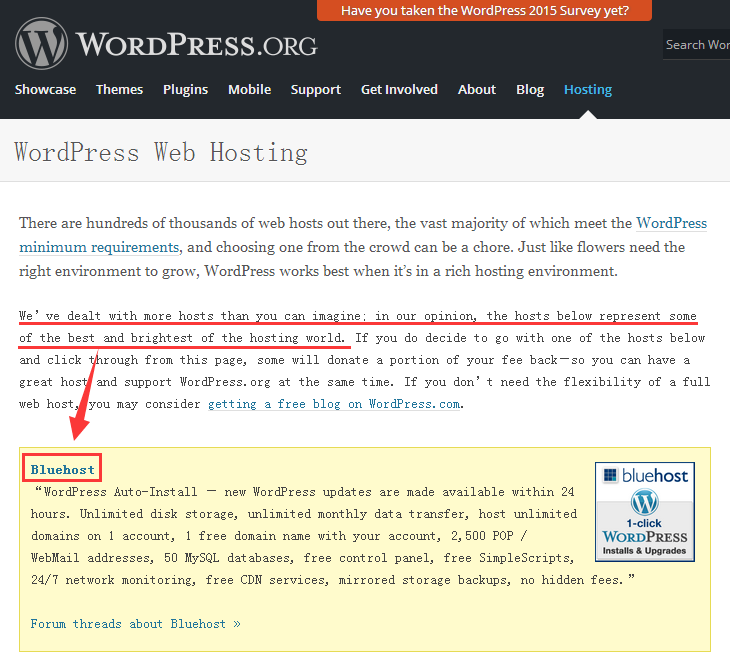Open getting a free blog on WordPress.com link
Screen dimensions: 730x670
tap(334, 404)
